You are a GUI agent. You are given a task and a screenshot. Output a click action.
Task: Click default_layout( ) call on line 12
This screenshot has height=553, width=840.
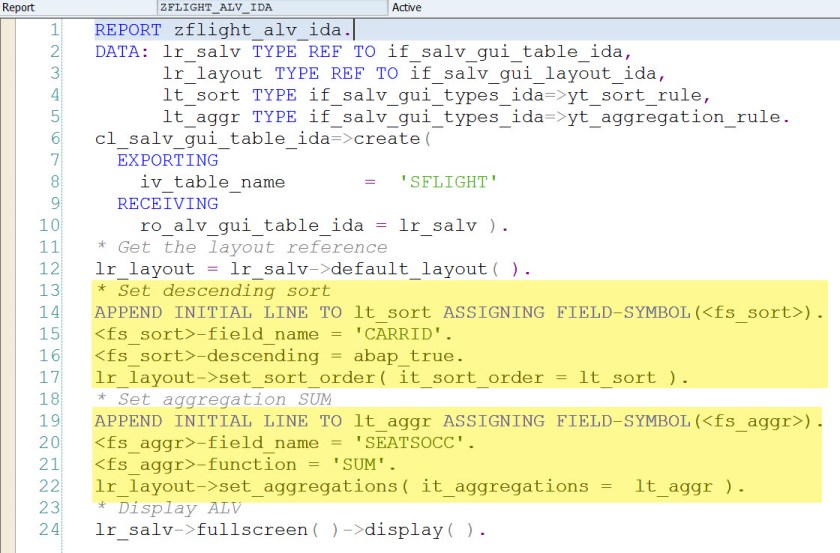point(425,269)
